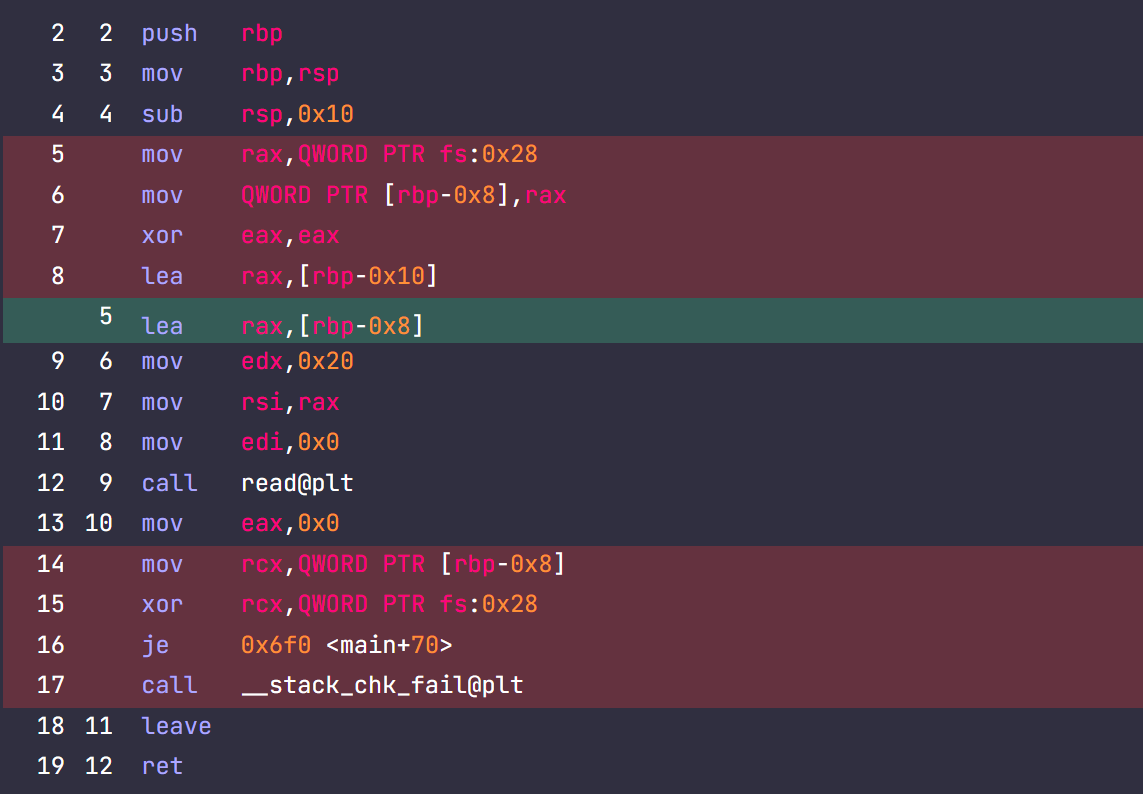Click old line number 19 in gutter

50,766
